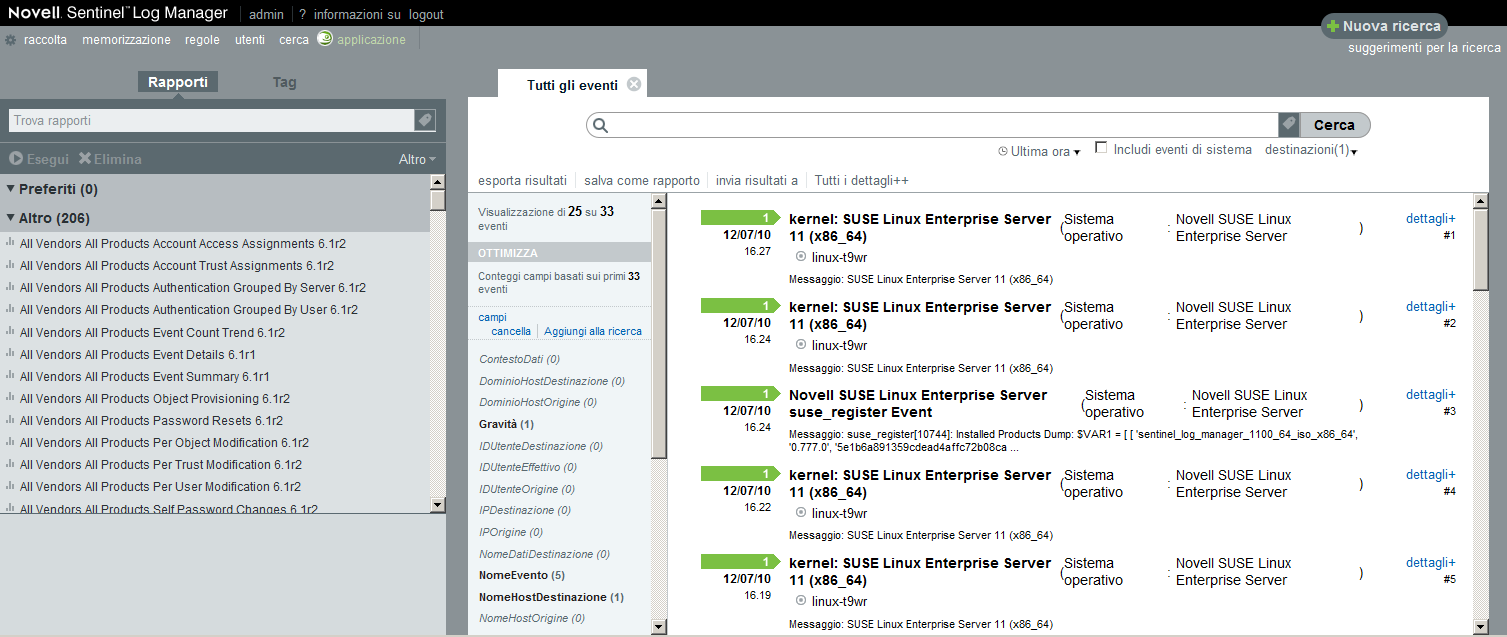Enable Includi eventi di sistema checkbox
The image size is (1507, 637).
pos(1101,148)
